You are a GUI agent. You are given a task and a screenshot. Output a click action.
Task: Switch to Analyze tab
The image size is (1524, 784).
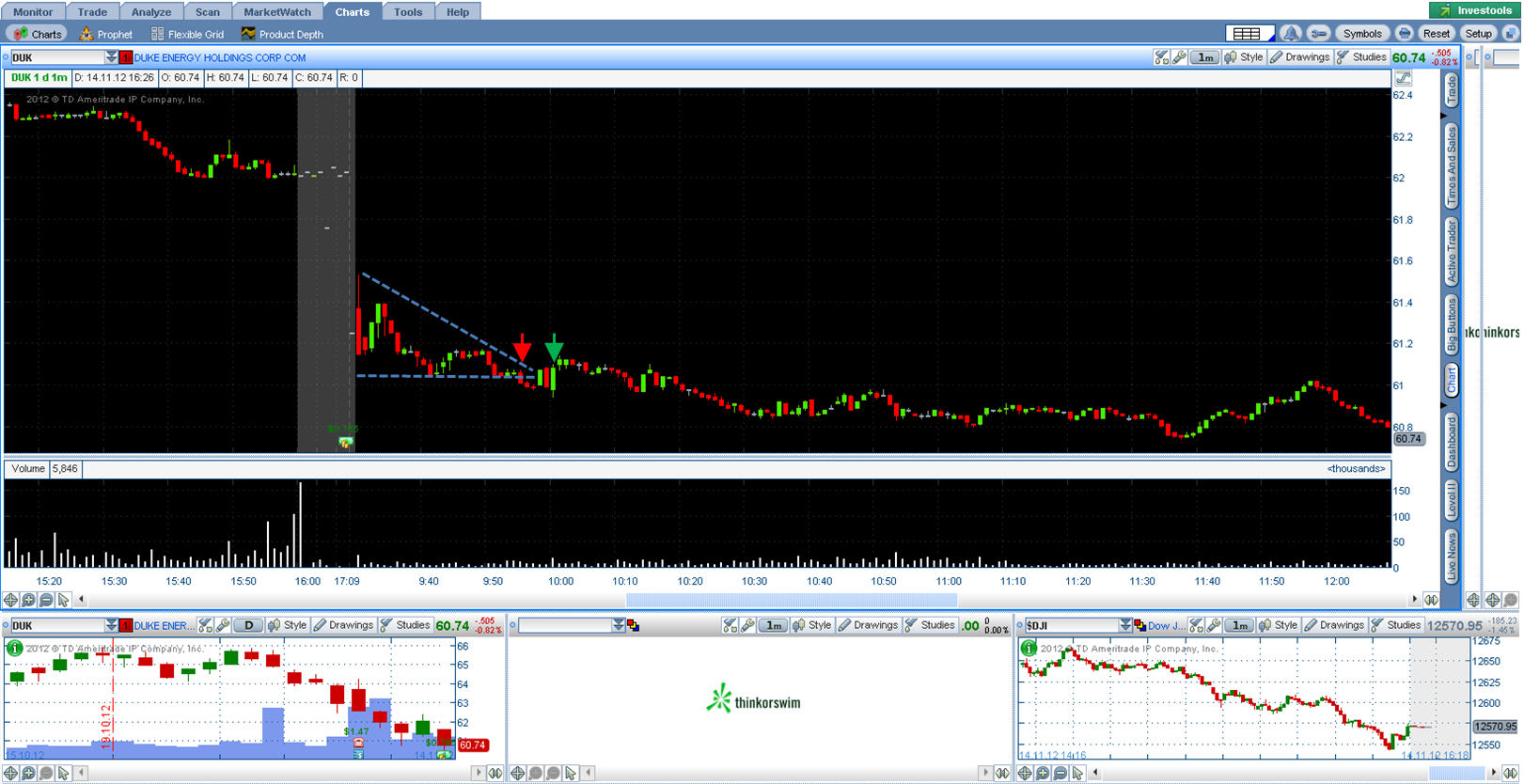tap(151, 11)
